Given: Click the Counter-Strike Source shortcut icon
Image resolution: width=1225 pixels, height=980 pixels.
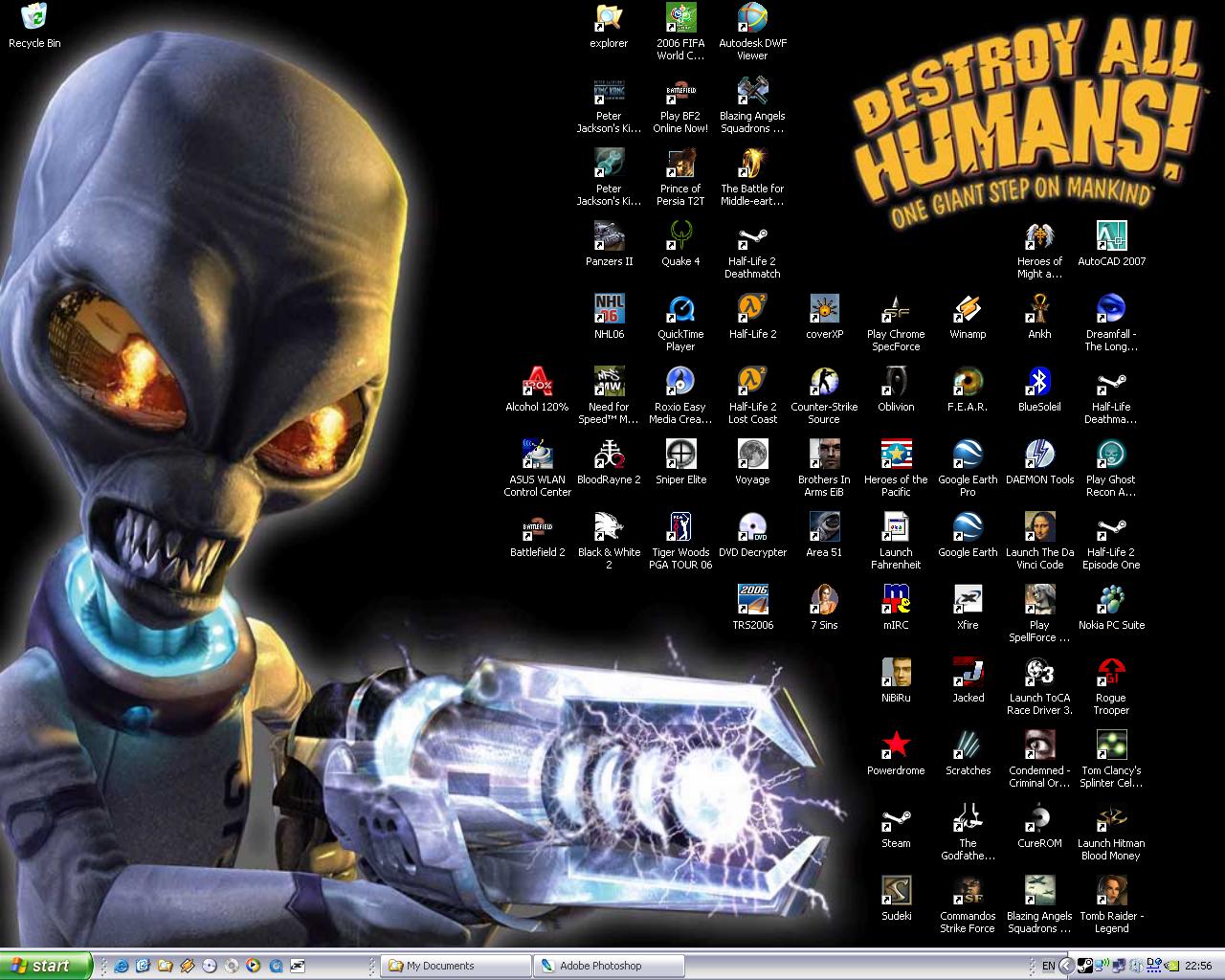Looking at the screenshot, I should pyautogui.click(x=823, y=382).
